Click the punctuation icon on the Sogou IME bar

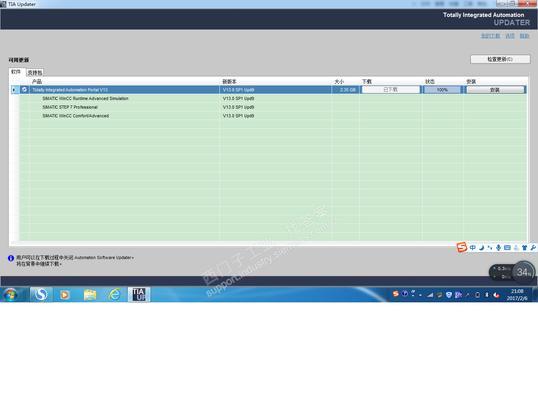[490, 247]
